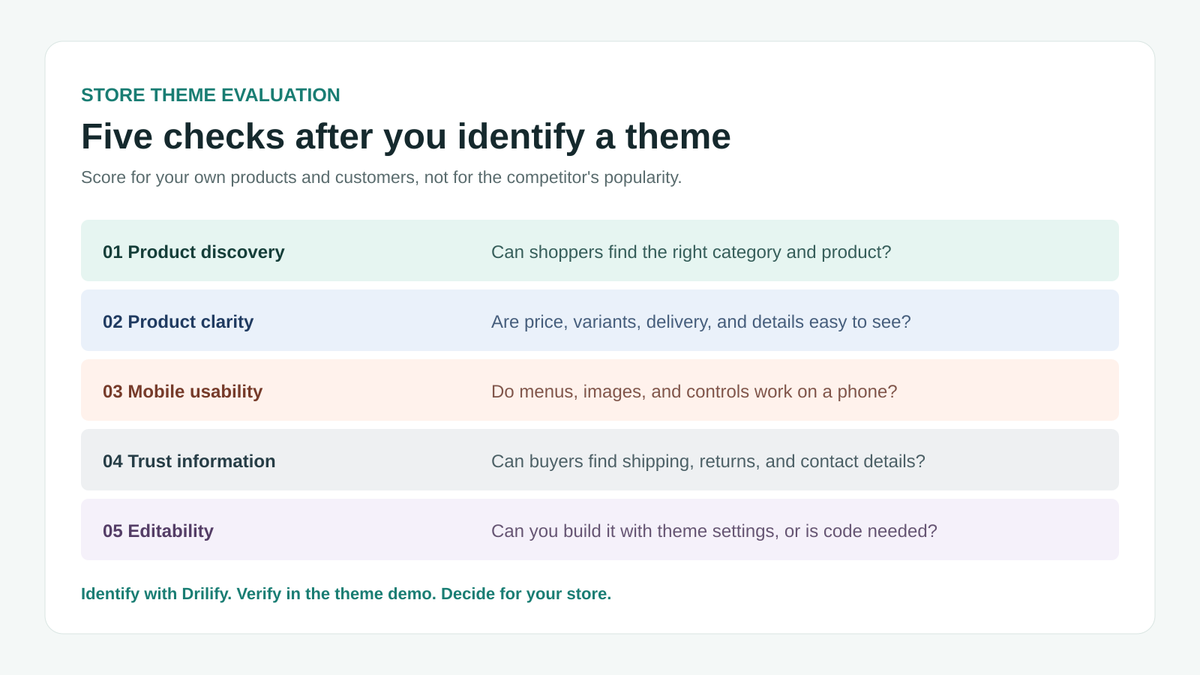Select the '03 Mobile usability' label
The image size is (1200, 675).
coord(183,392)
